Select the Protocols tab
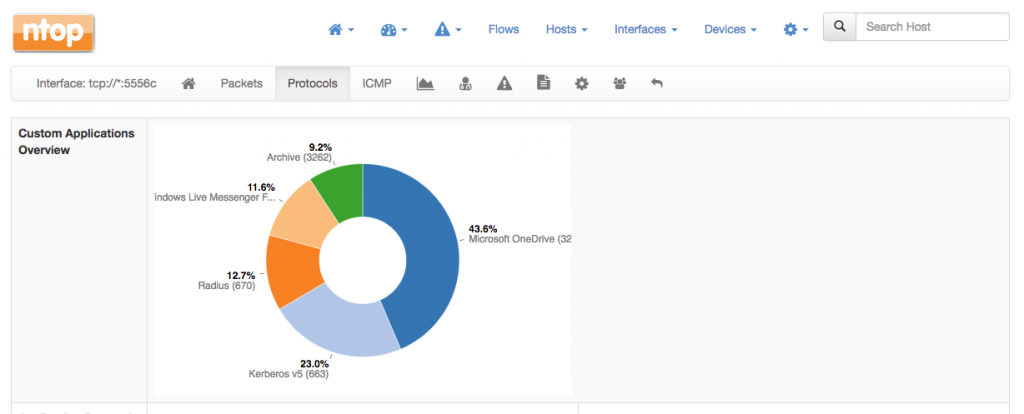The image size is (1024, 414). pos(313,84)
